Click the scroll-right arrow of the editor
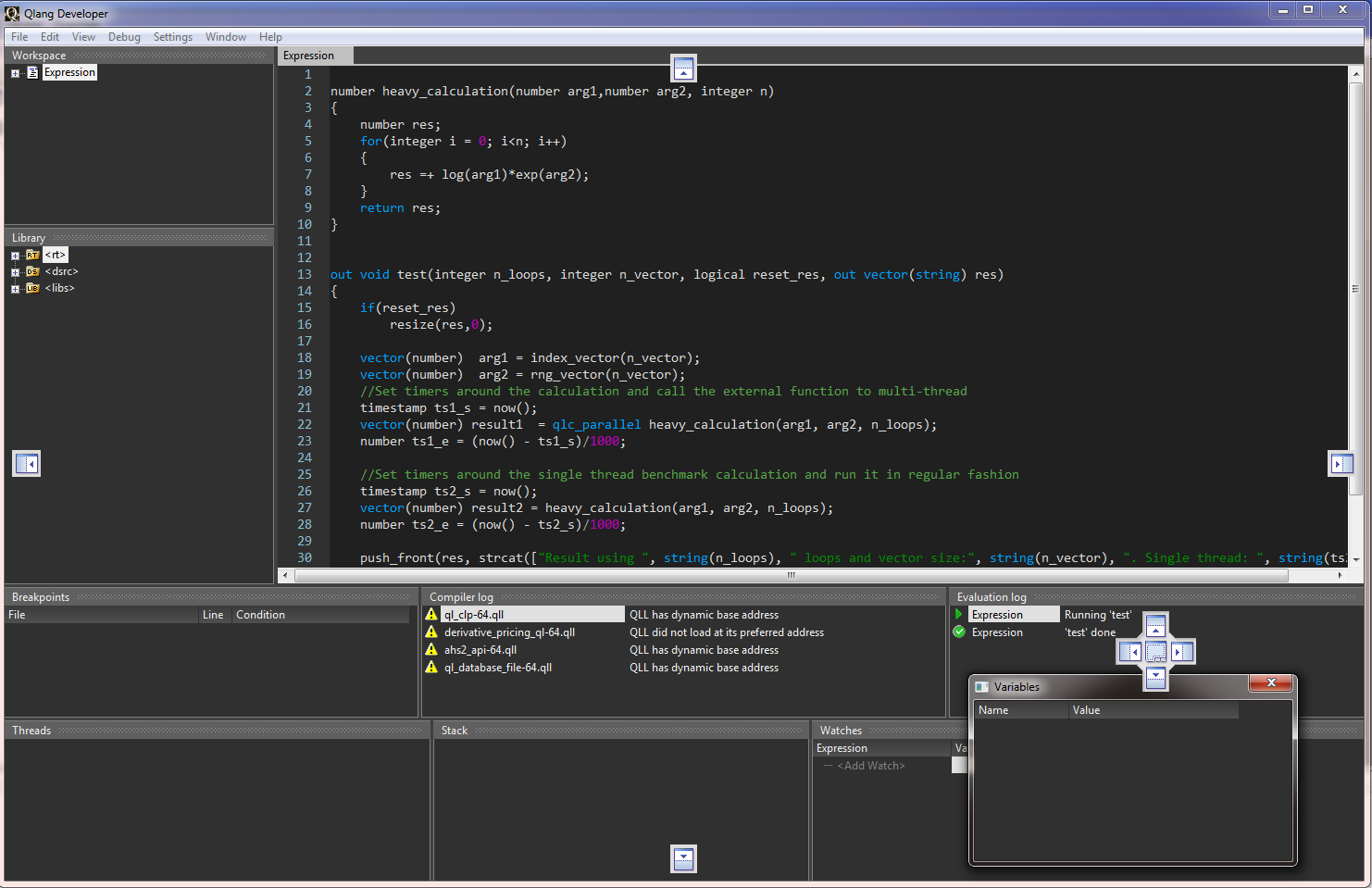Viewport: 1372px width, 888px height. (x=1340, y=575)
